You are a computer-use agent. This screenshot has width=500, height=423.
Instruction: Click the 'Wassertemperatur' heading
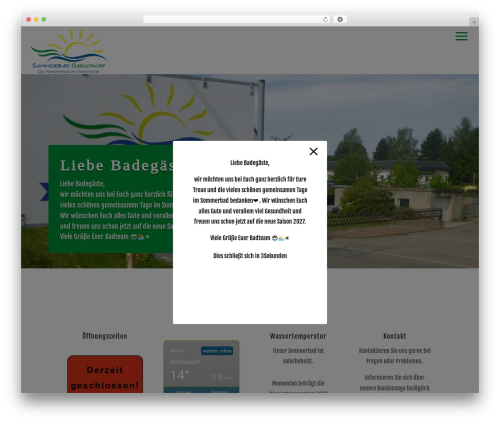pos(298,336)
